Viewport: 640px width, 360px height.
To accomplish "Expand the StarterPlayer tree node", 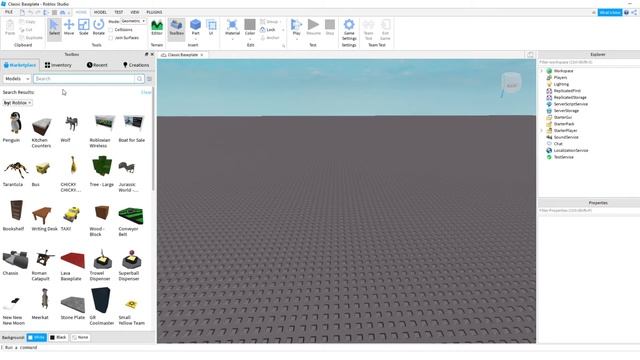I will point(542,131).
